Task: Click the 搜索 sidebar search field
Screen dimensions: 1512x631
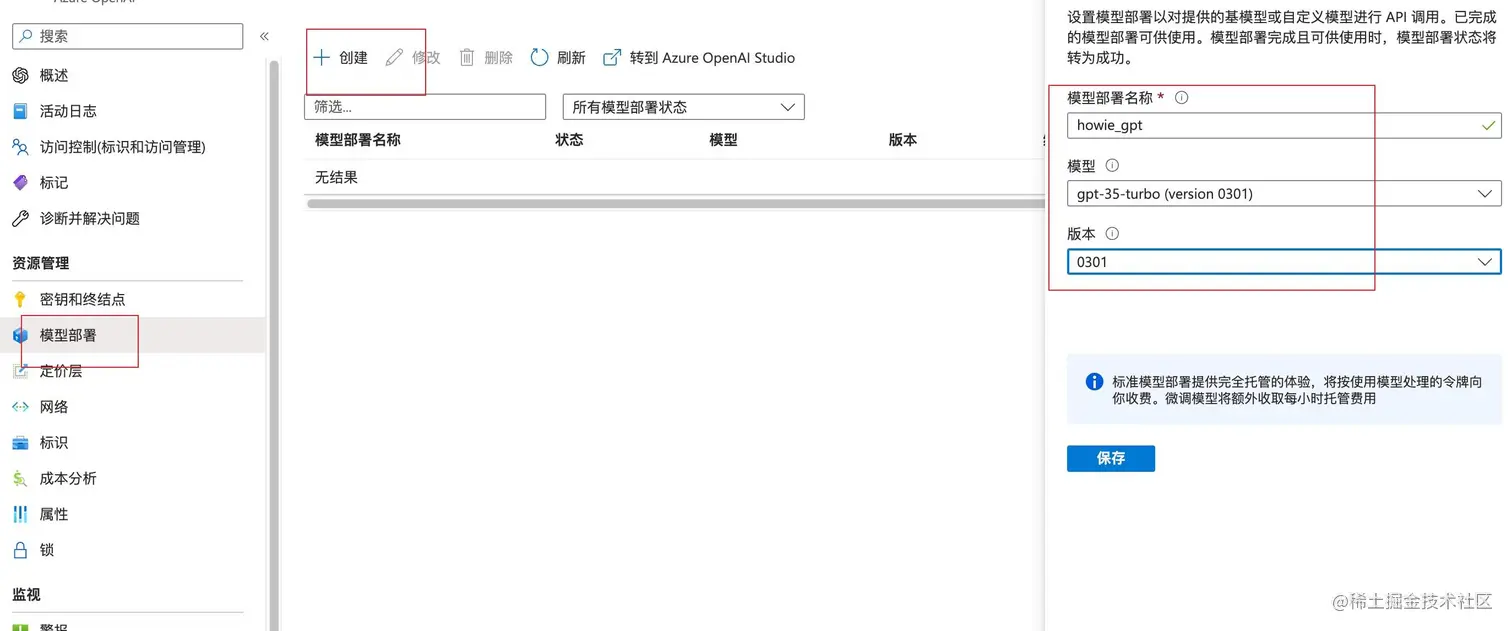Action: (x=127, y=36)
